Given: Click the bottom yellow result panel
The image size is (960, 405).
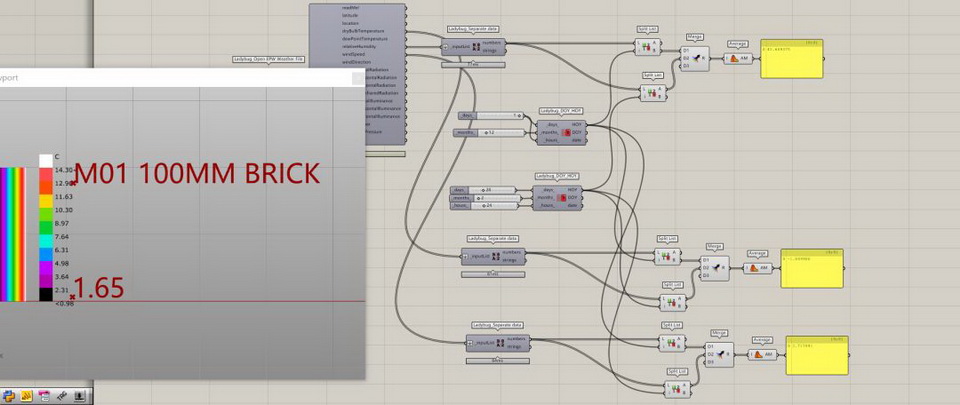Looking at the screenshot, I should click(816, 355).
